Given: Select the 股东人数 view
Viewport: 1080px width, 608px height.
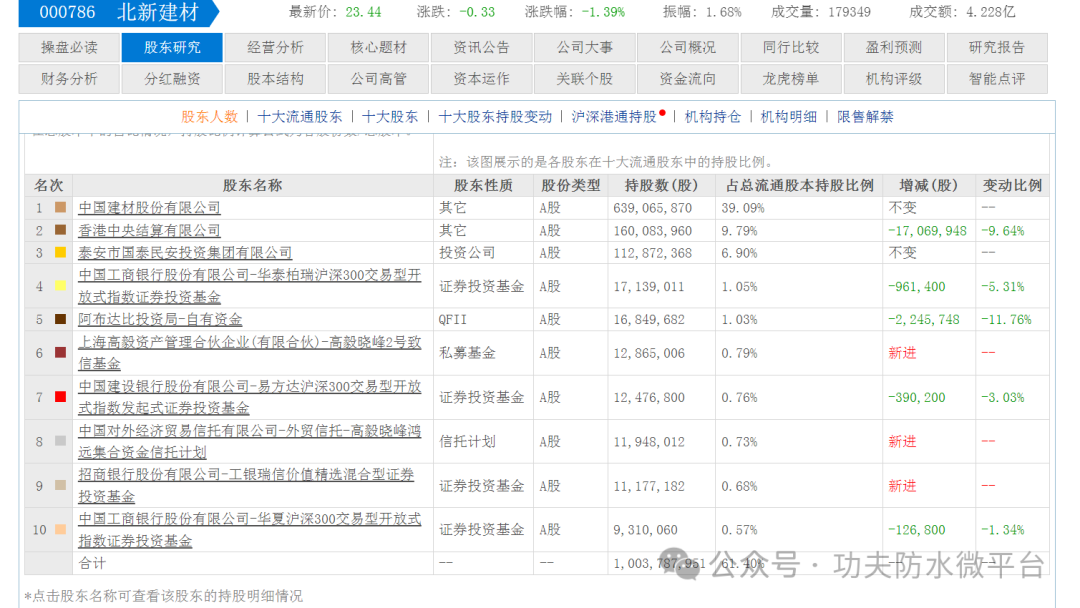Looking at the screenshot, I should 204,116.
